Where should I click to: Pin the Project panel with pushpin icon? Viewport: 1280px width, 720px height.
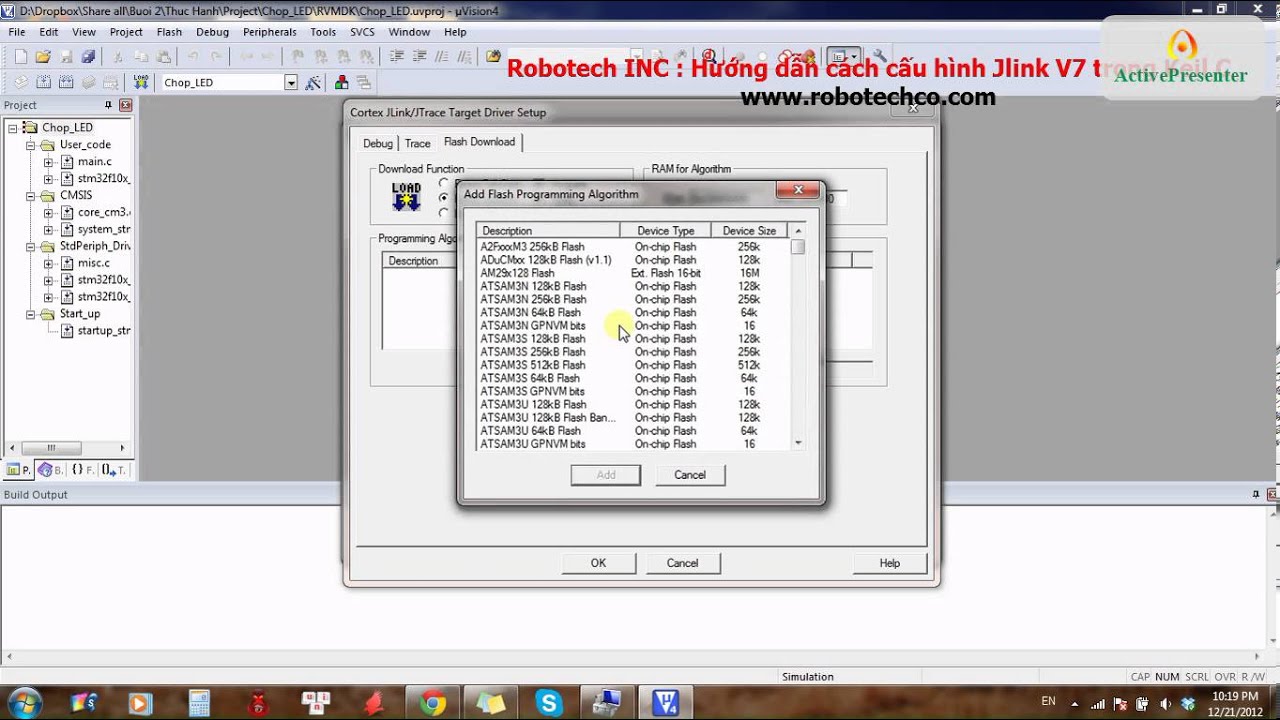pyautogui.click(x=109, y=105)
